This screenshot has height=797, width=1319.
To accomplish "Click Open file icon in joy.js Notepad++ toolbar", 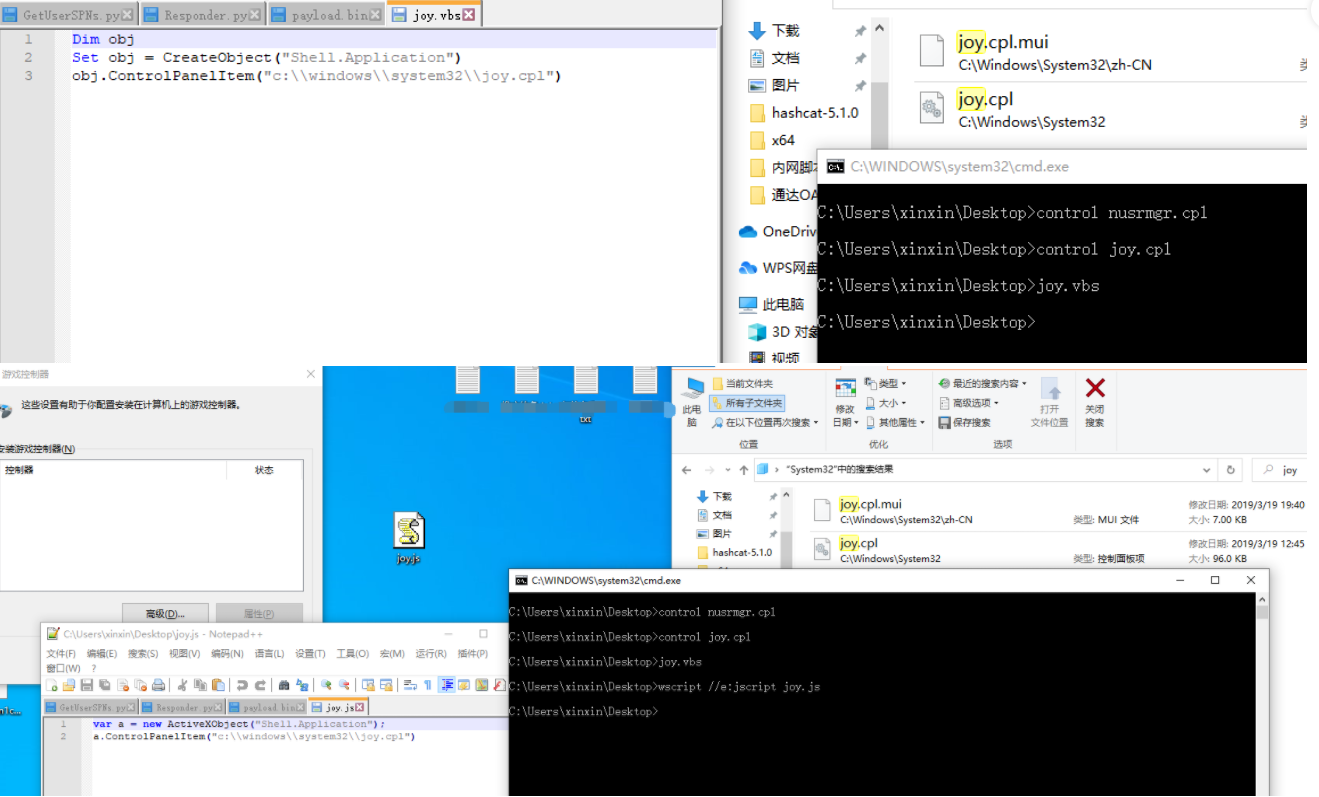I will click(x=69, y=685).
